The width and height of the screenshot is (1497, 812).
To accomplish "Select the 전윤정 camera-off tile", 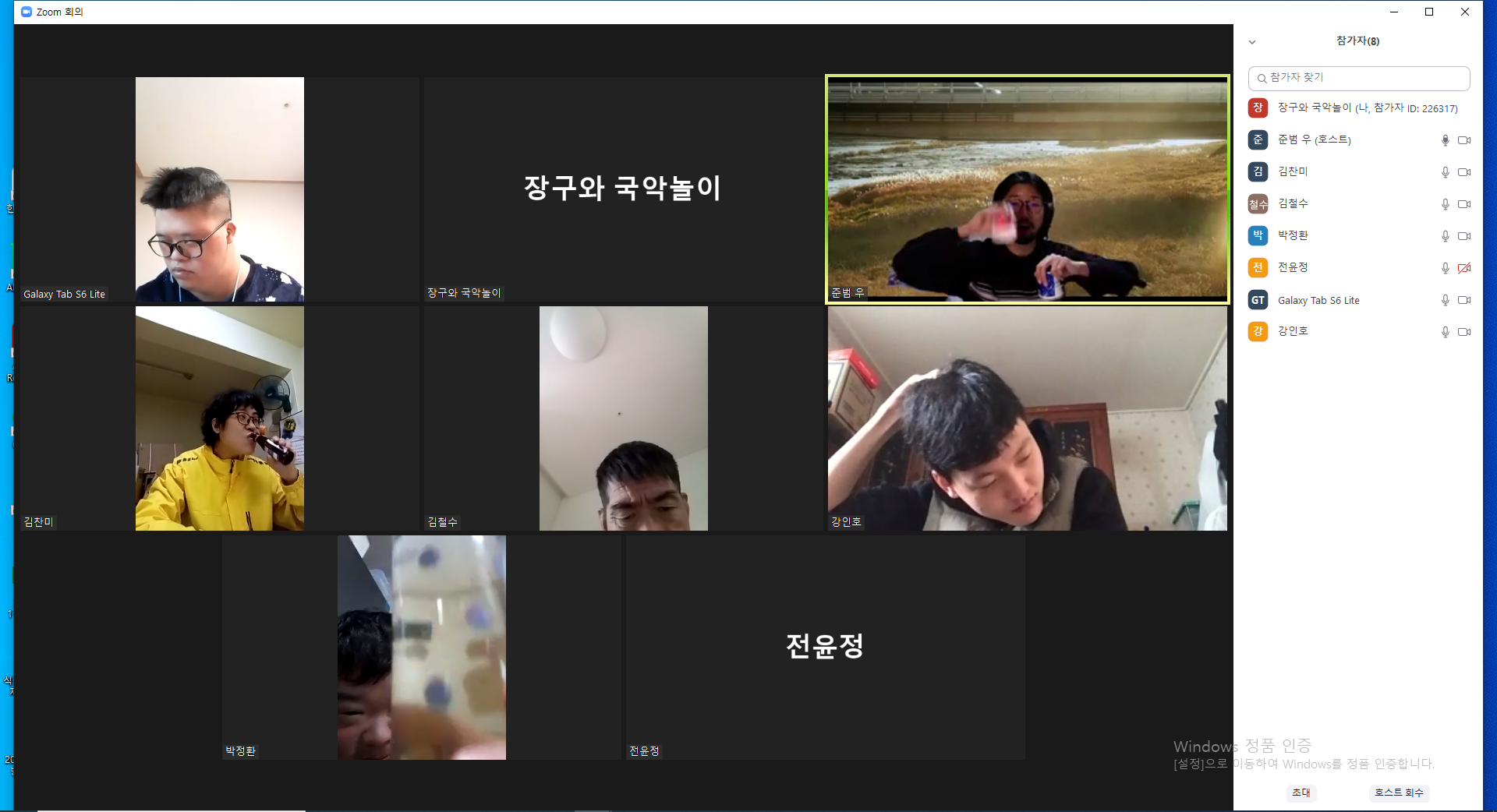I will [826, 648].
